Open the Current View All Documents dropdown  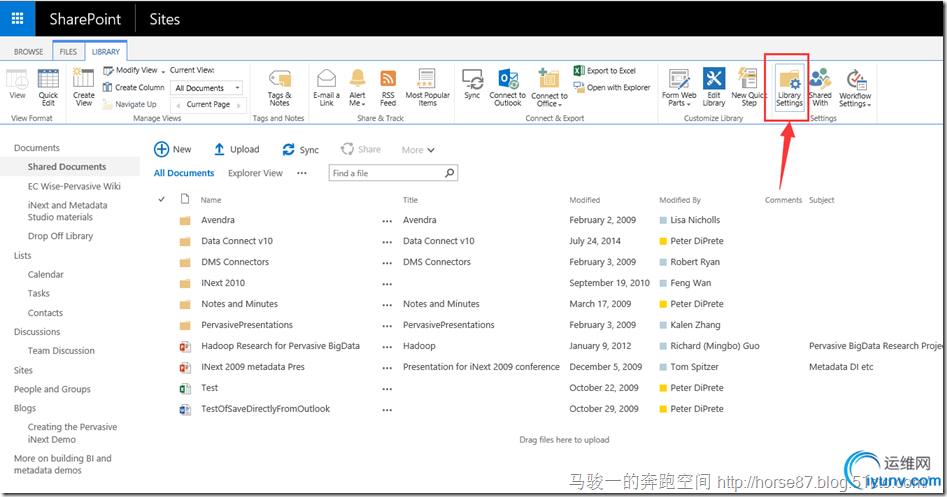[x=207, y=88]
